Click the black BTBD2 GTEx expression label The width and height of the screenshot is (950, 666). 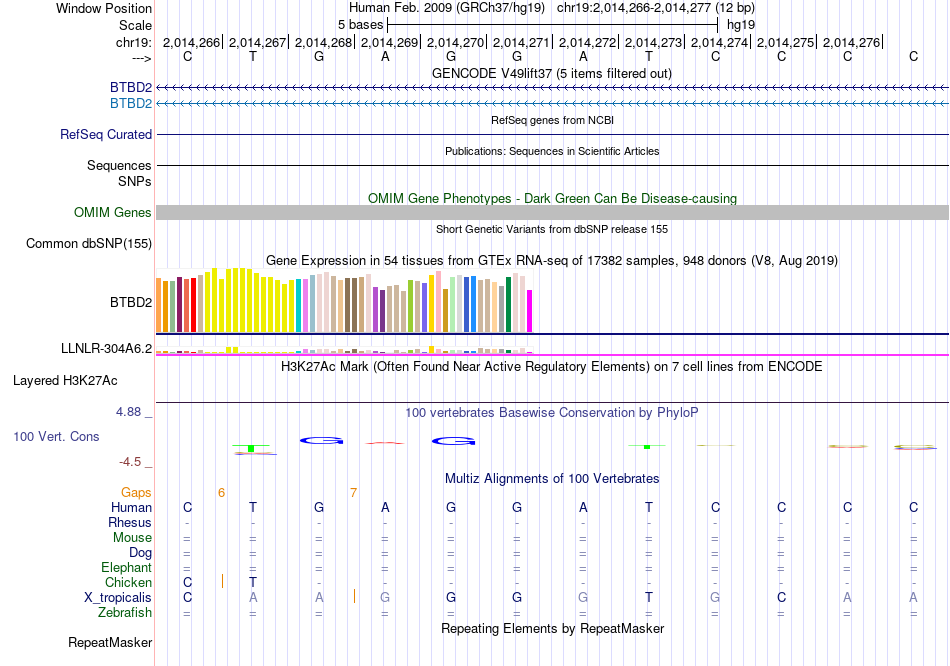click(131, 302)
